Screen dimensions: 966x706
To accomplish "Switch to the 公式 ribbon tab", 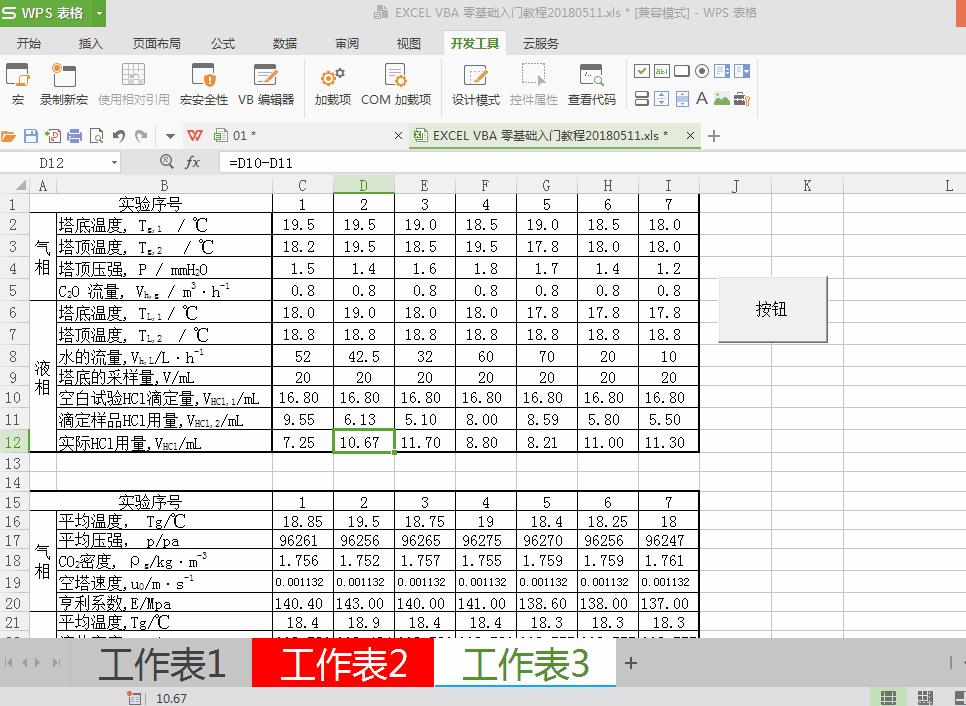I will [x=222, y=43].
